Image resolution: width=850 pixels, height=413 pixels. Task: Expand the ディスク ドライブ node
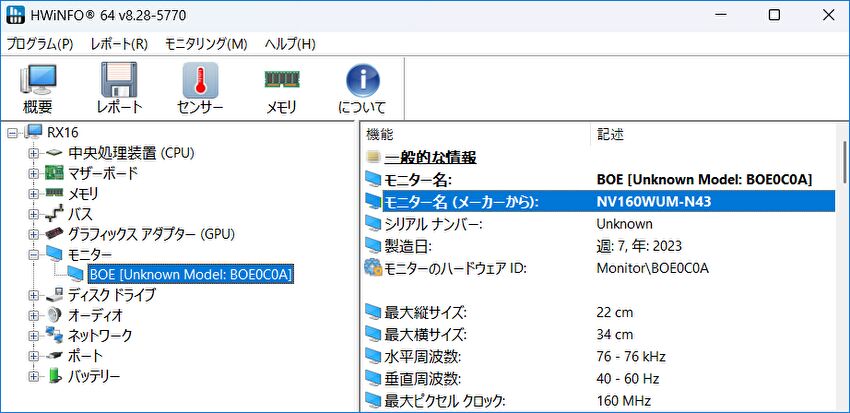(x=34, y=295)
